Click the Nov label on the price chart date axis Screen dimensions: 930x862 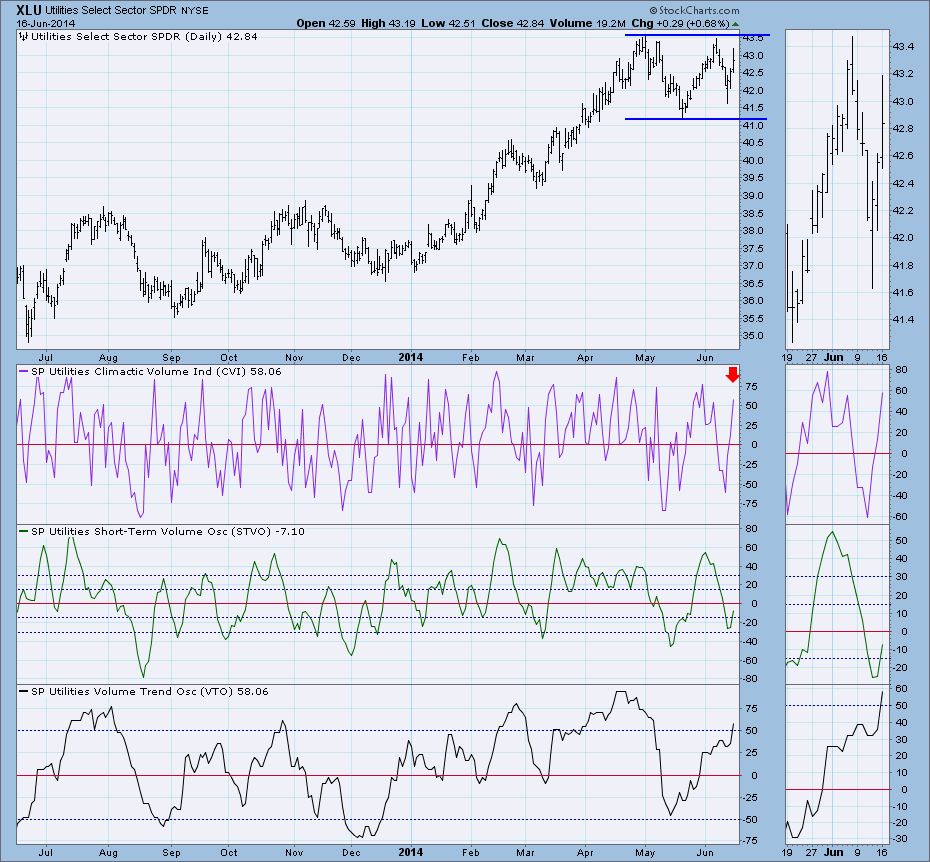[x=294, y=358]
